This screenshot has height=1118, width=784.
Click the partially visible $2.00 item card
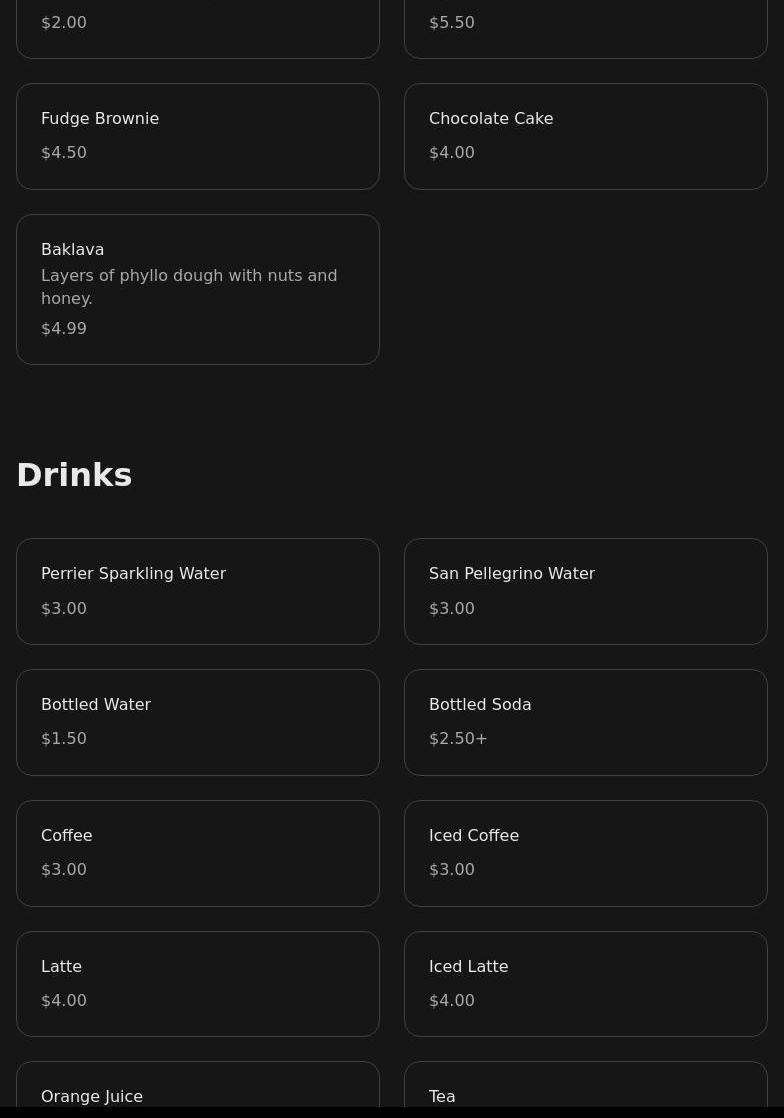point(198,28)
